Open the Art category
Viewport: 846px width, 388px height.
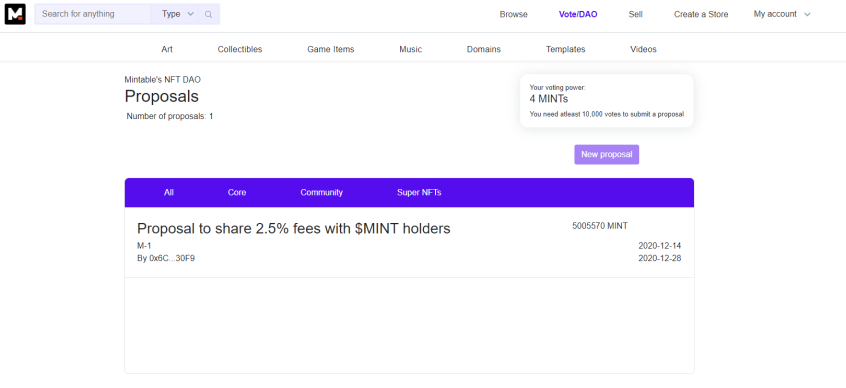167,49
